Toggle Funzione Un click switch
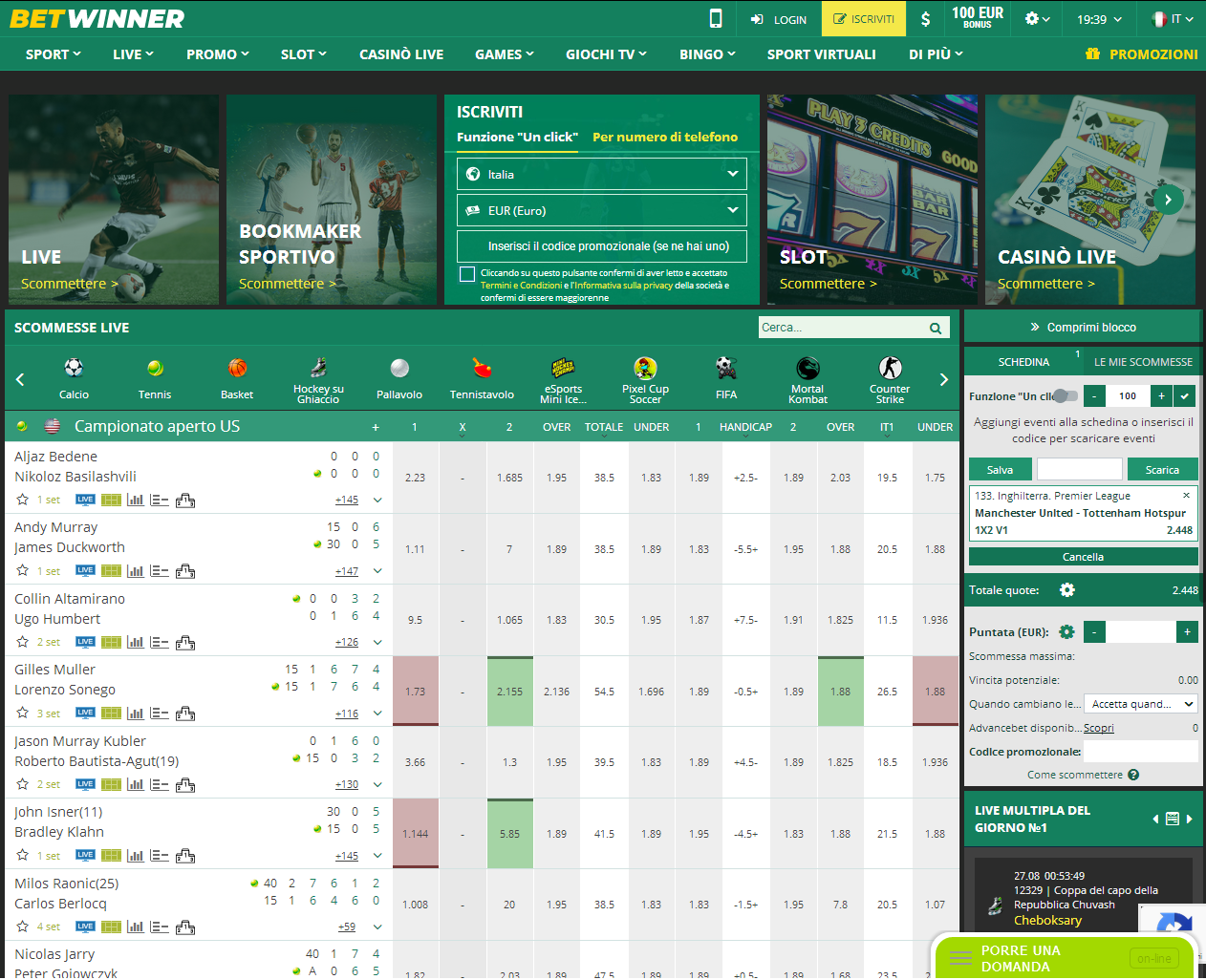This screenshot has width=1206, height=980. coord(1066,395)
